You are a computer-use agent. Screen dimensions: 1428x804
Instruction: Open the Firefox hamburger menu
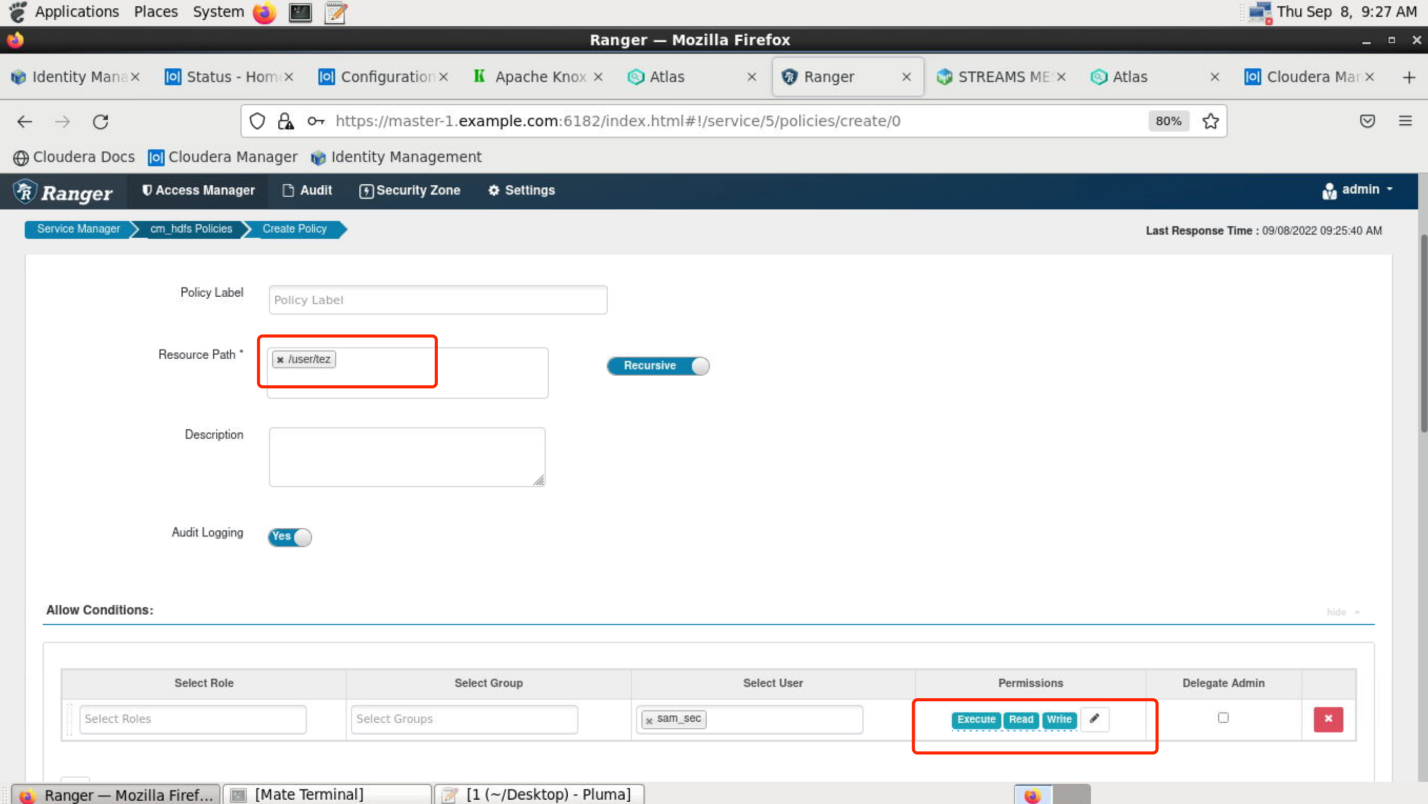1405,121
